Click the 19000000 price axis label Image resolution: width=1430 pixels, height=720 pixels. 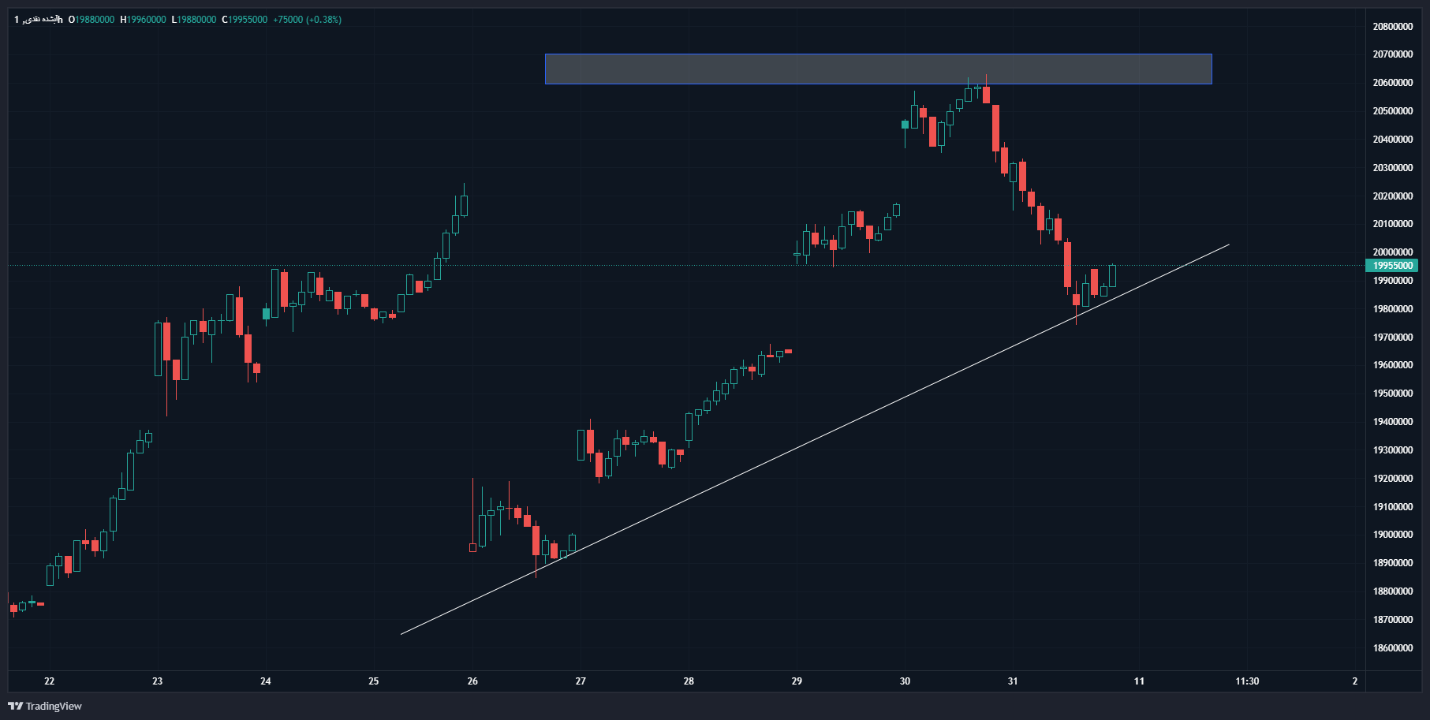1393,535
